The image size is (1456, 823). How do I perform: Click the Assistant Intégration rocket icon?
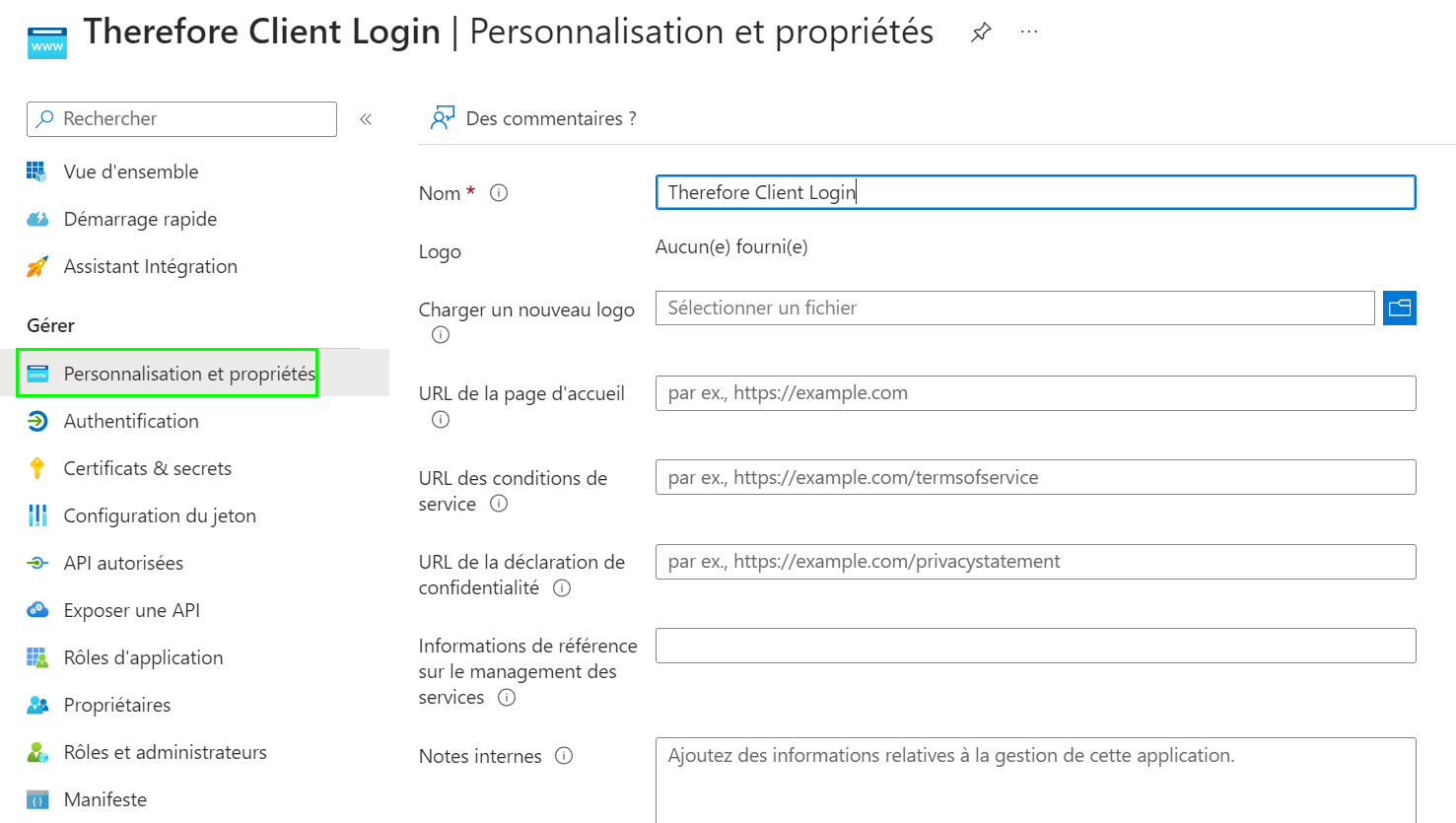pyautogui.click(x=36, y=266)
